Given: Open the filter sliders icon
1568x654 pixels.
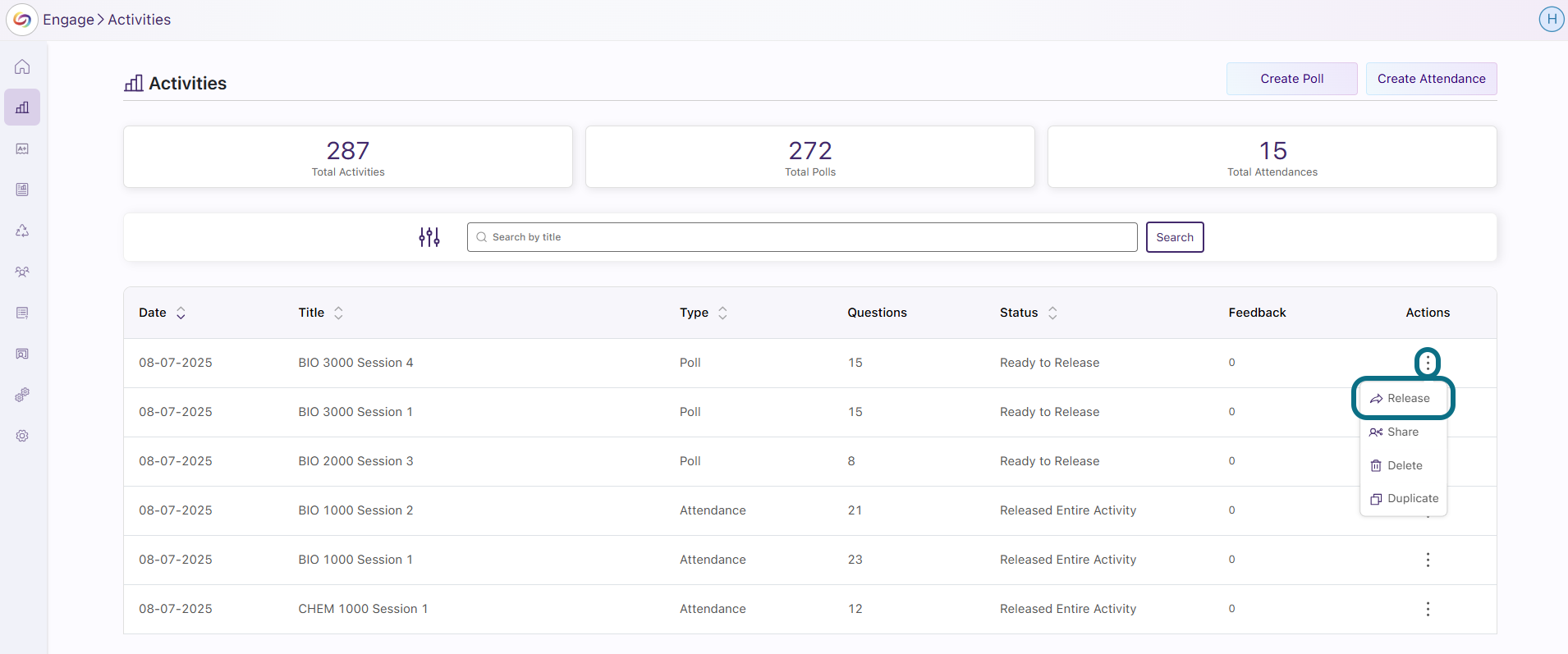Looking at the screenshot, I should [x=429, y=237].
